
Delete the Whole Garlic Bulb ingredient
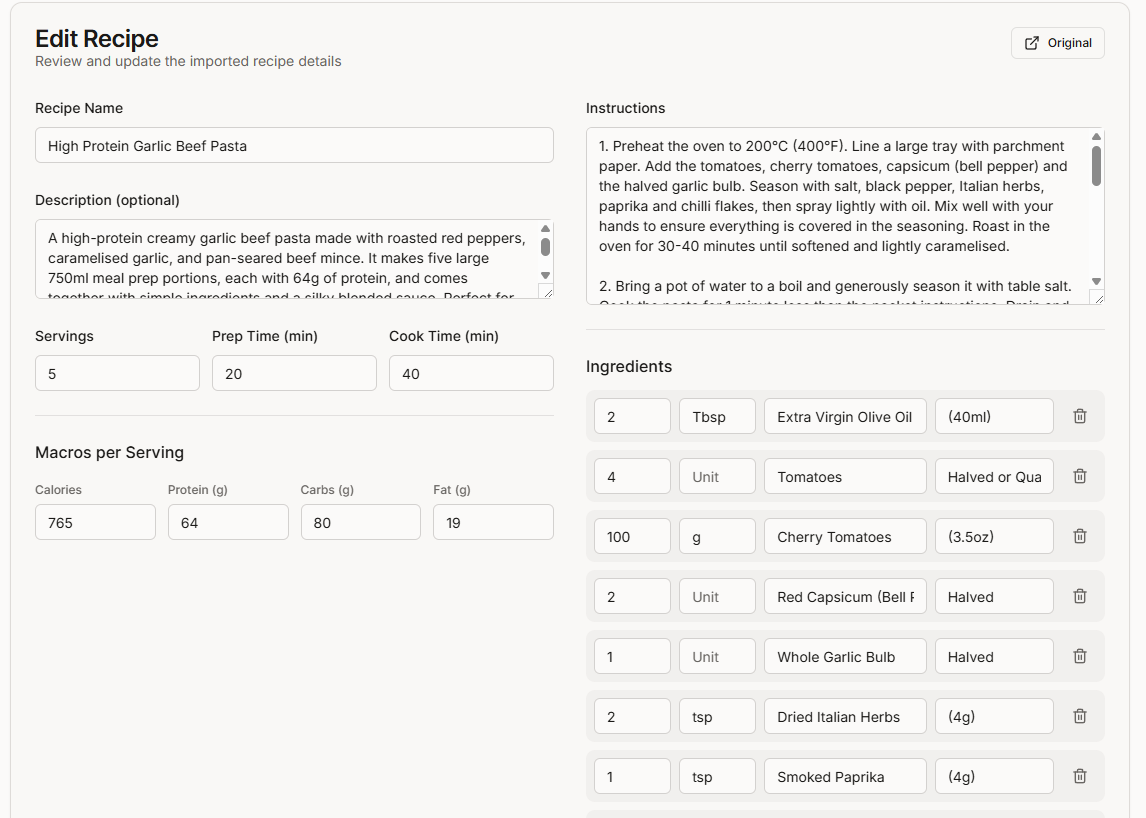point(1080,656)
